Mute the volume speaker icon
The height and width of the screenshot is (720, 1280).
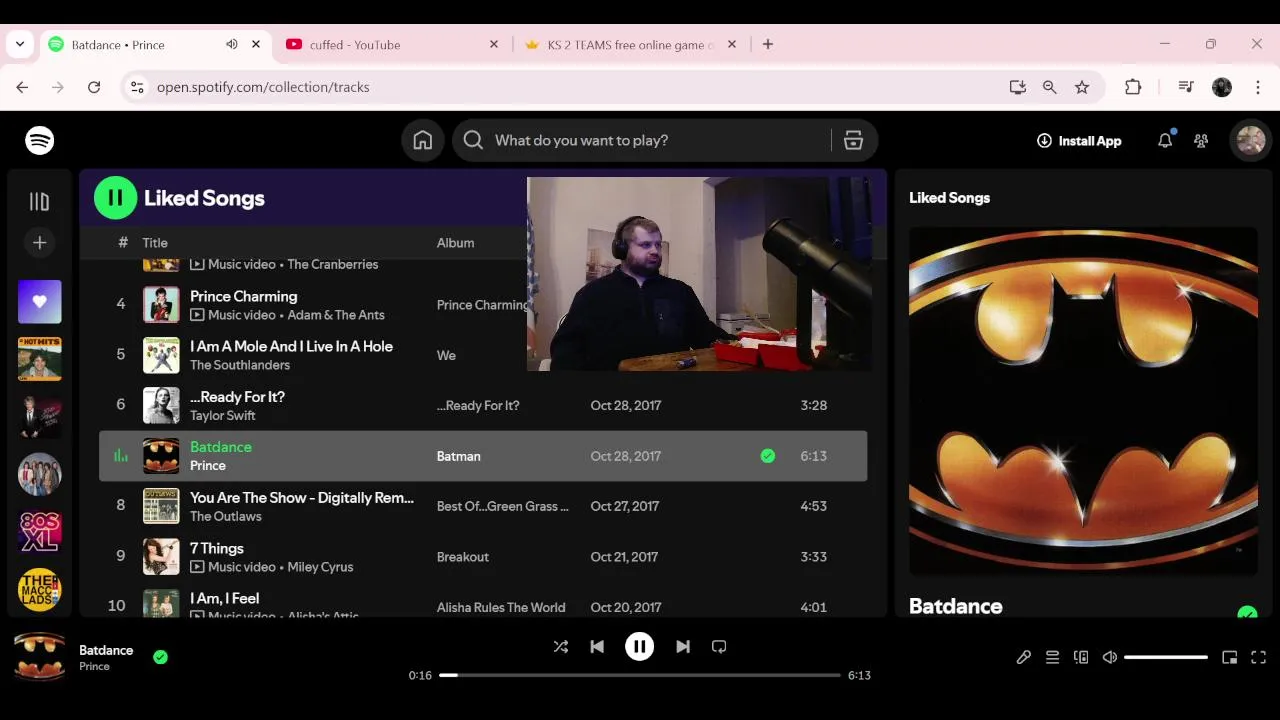tap(1109, 657)
